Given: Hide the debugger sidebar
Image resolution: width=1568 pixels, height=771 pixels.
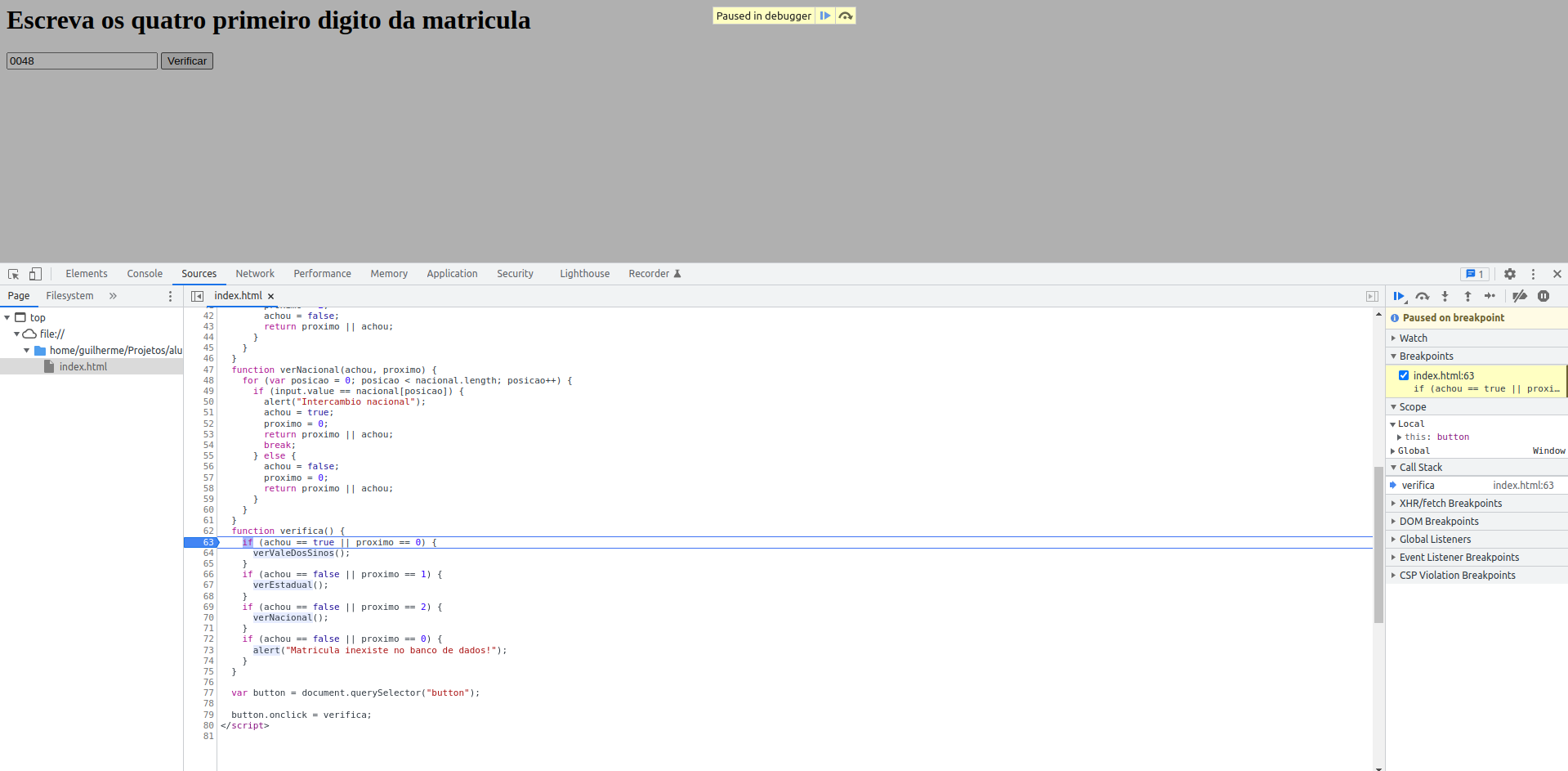Looking at the screenshot, I should pyautogui.click(x=1372, y=296).
